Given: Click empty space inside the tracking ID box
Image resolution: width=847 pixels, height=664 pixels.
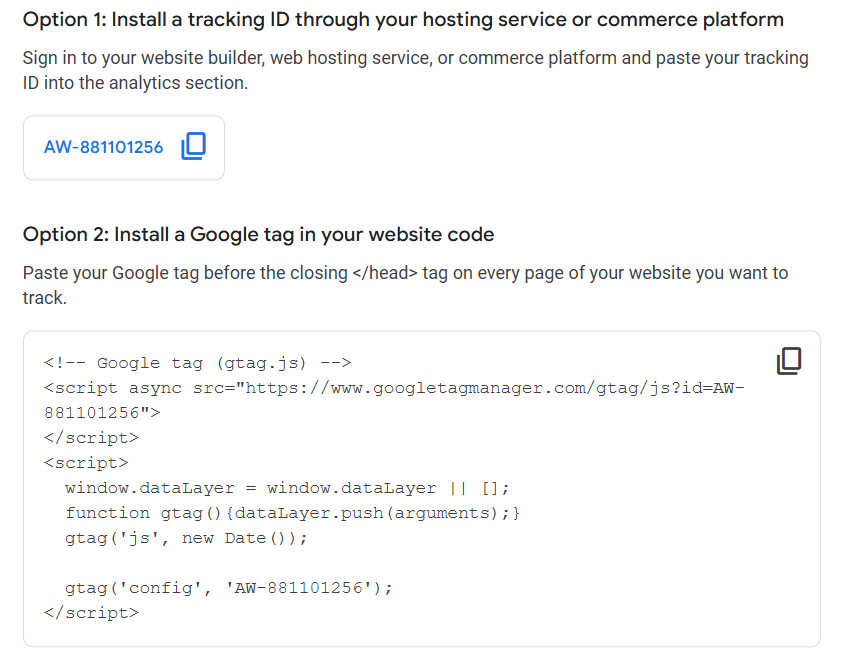Looking at the screenshot, I should pos(124,168).
